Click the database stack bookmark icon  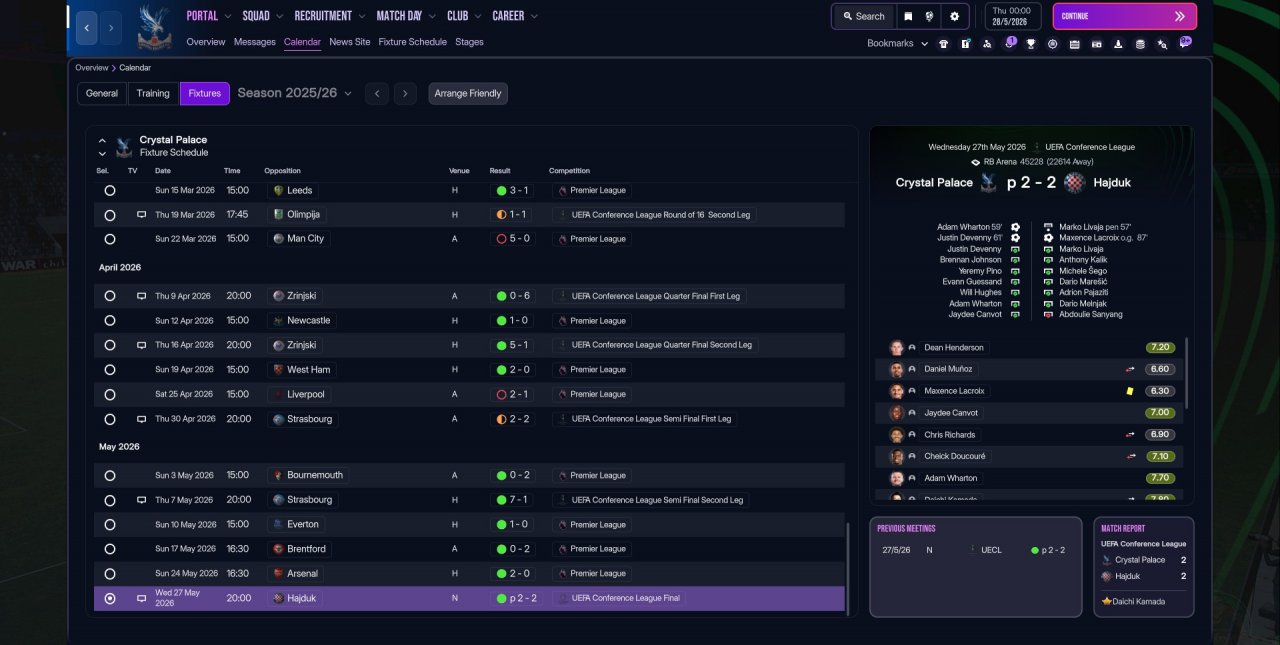click(x=1140, y=44)
